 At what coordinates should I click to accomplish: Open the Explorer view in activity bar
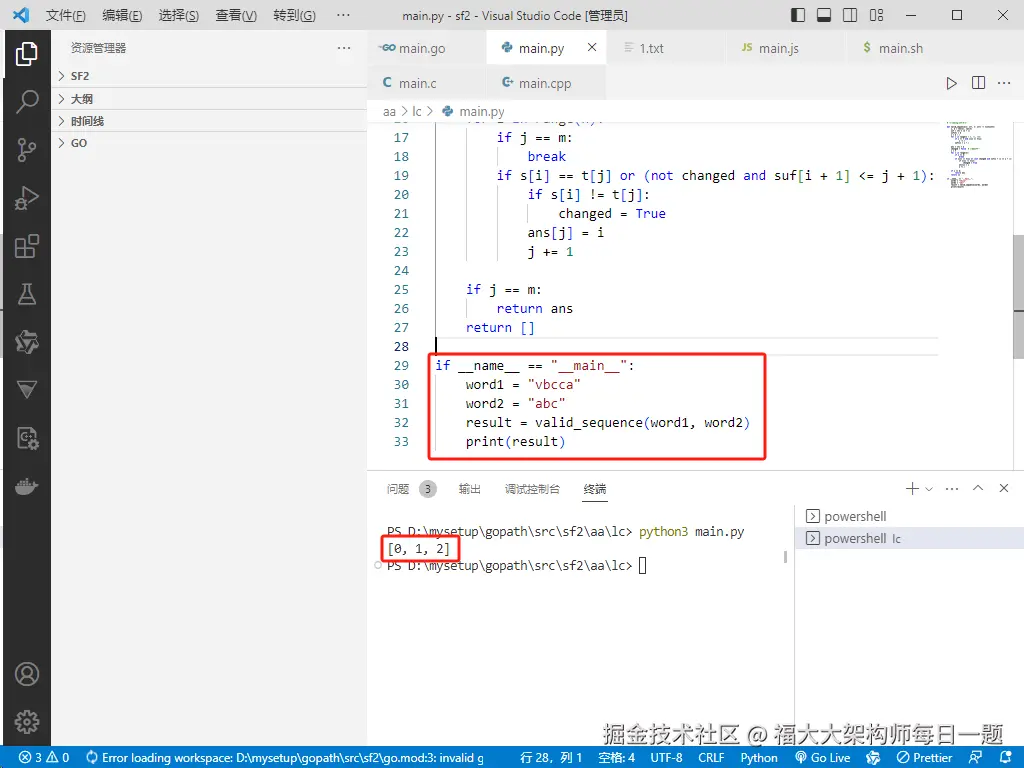[x=27, y=54]
